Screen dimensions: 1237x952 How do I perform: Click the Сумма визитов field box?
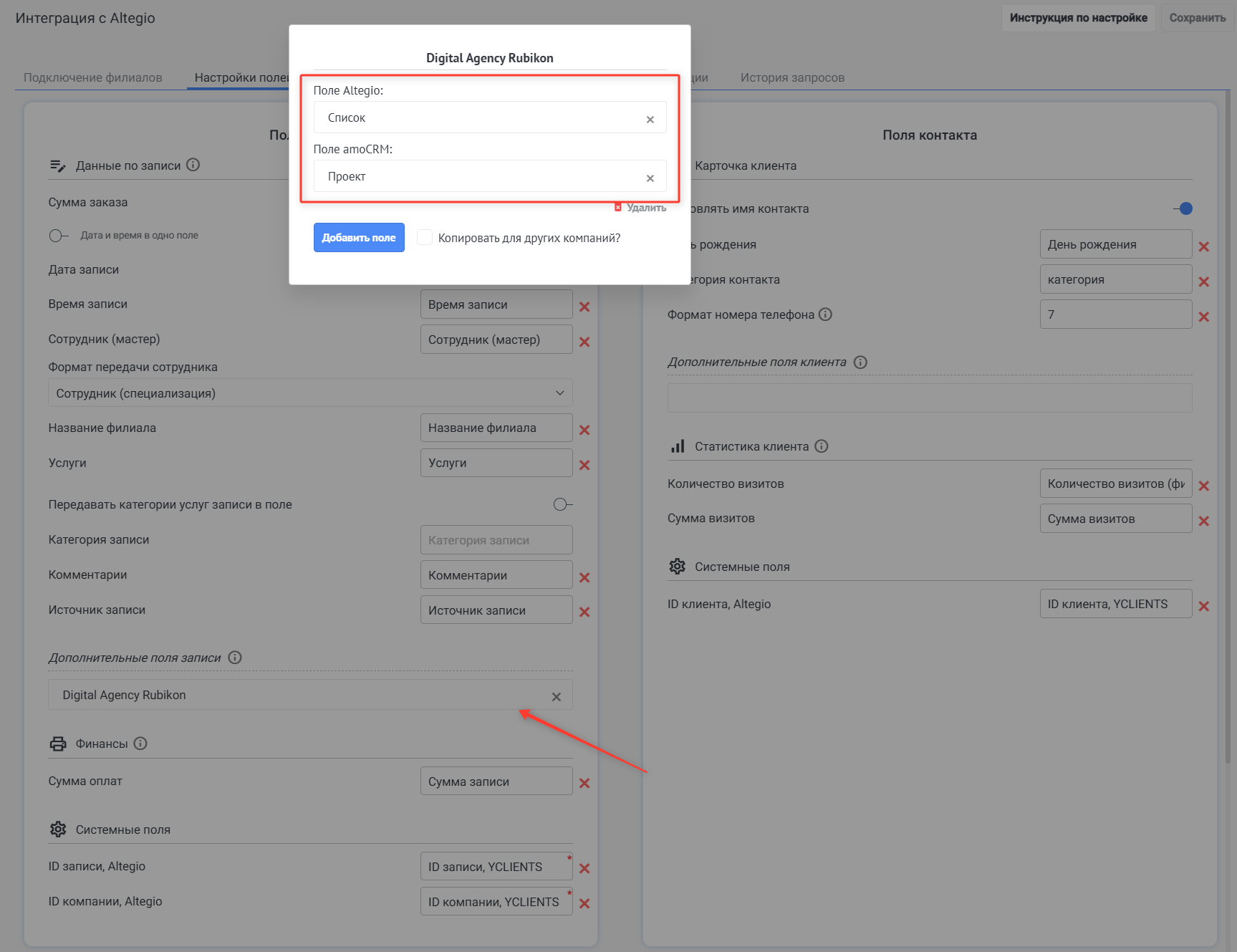click(1116, 519)
